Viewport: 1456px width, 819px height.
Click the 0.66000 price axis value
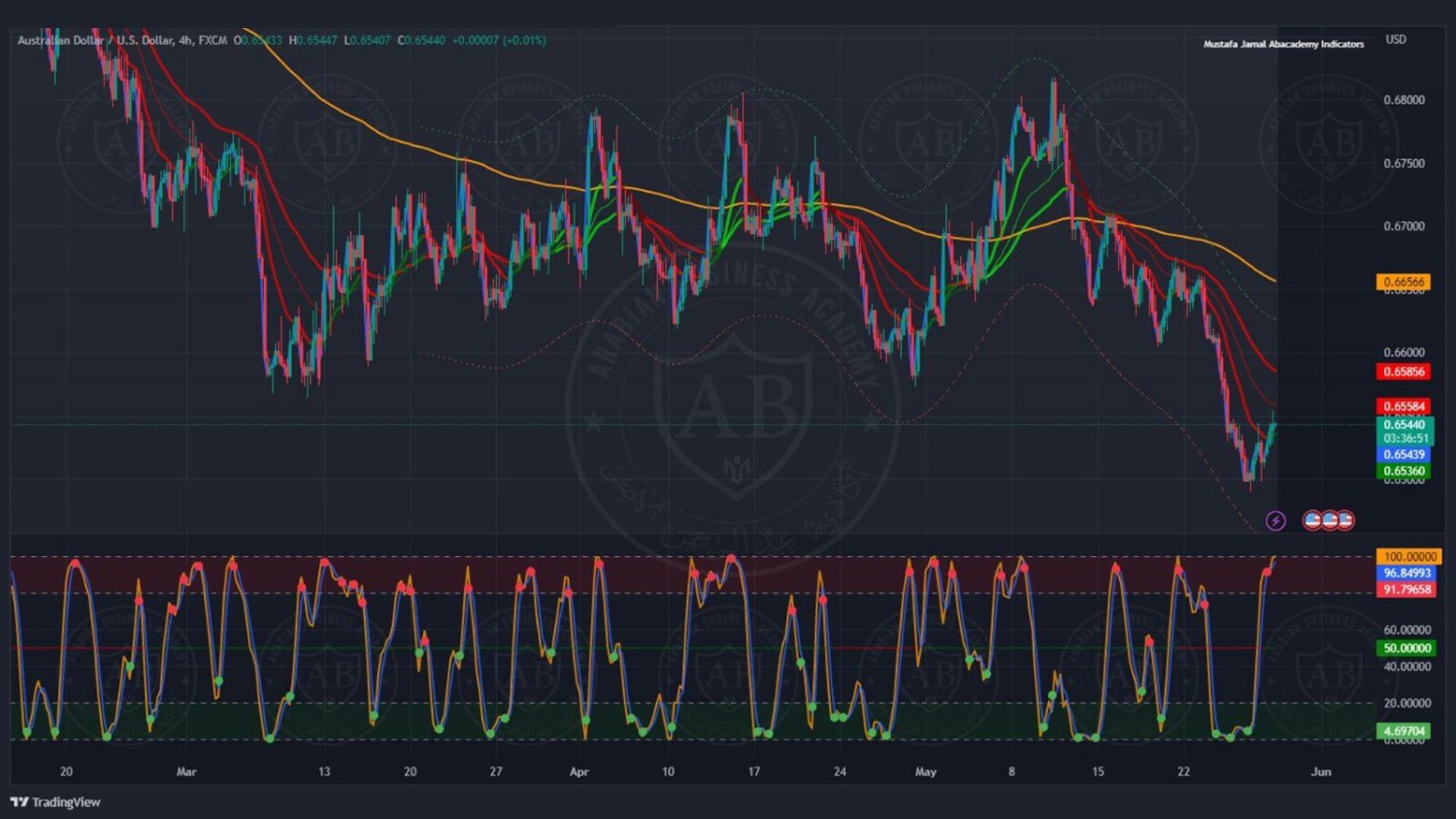(1404, 352)
